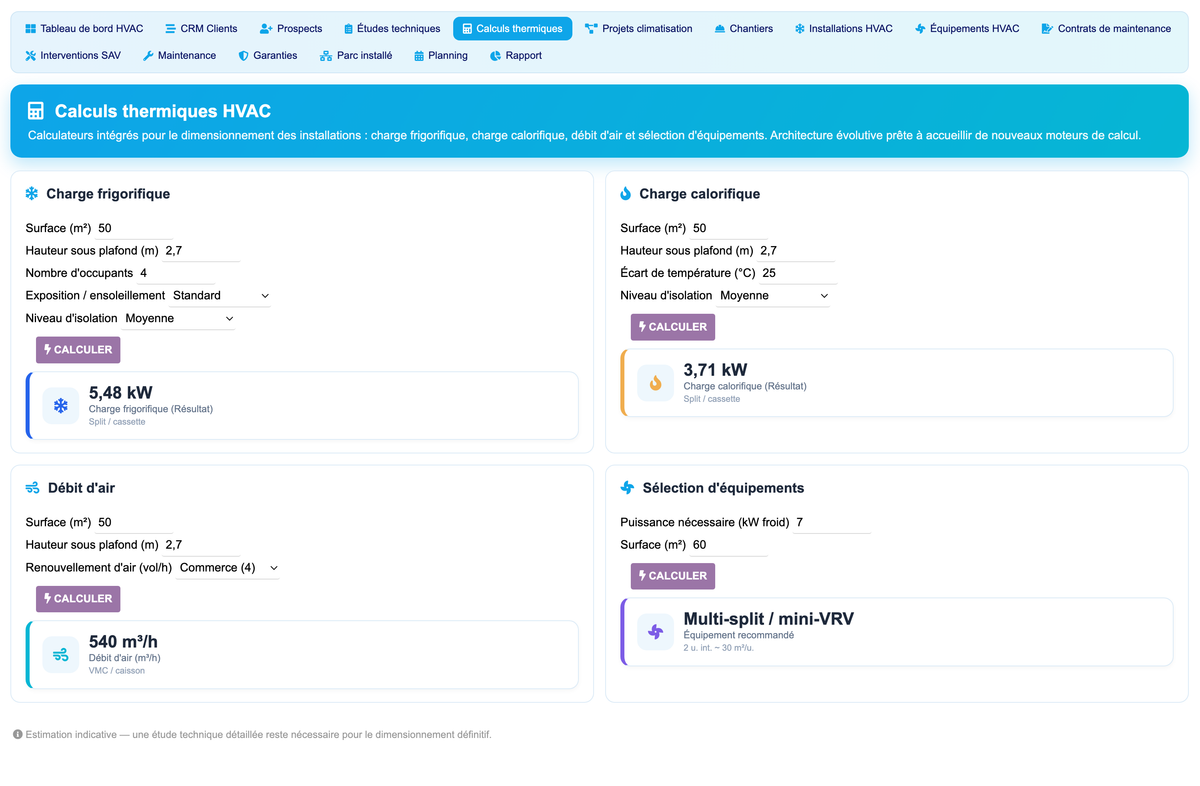Open the Projets climatisation tab
Image resolution: width=1200 pixels, height=786 pixels.
[x=638, y=29]
